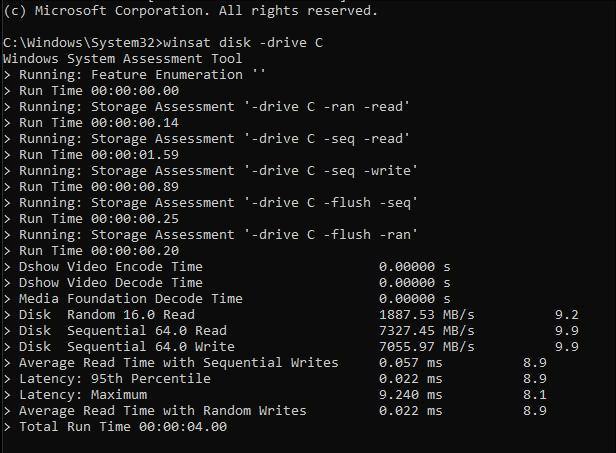Click the 9.240 ms maximum latency value
Viewport: 616px width, 453px height.
coord(411,395)
